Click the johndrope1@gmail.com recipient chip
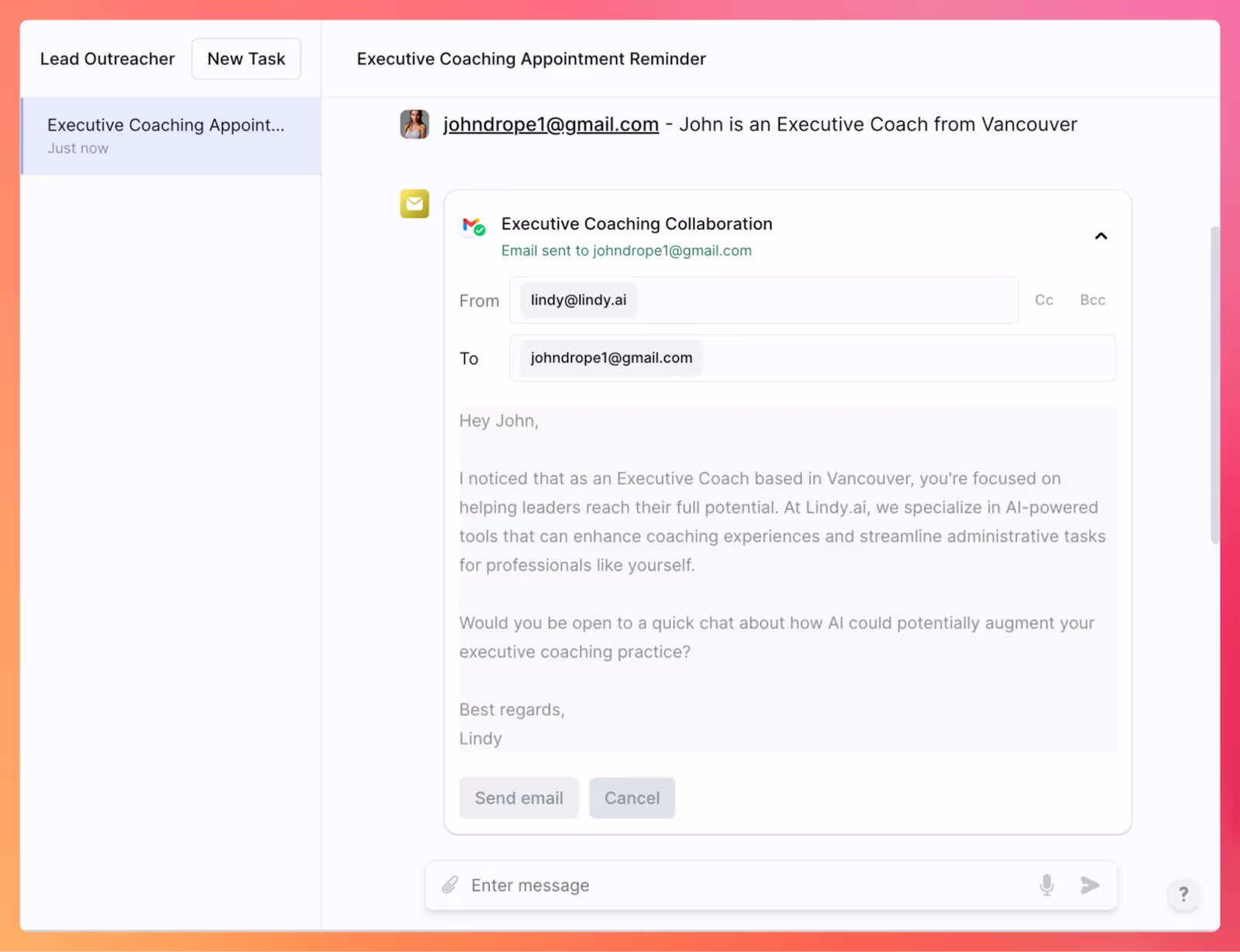Viewport: 1240px width, 952px height. point(611,358)
